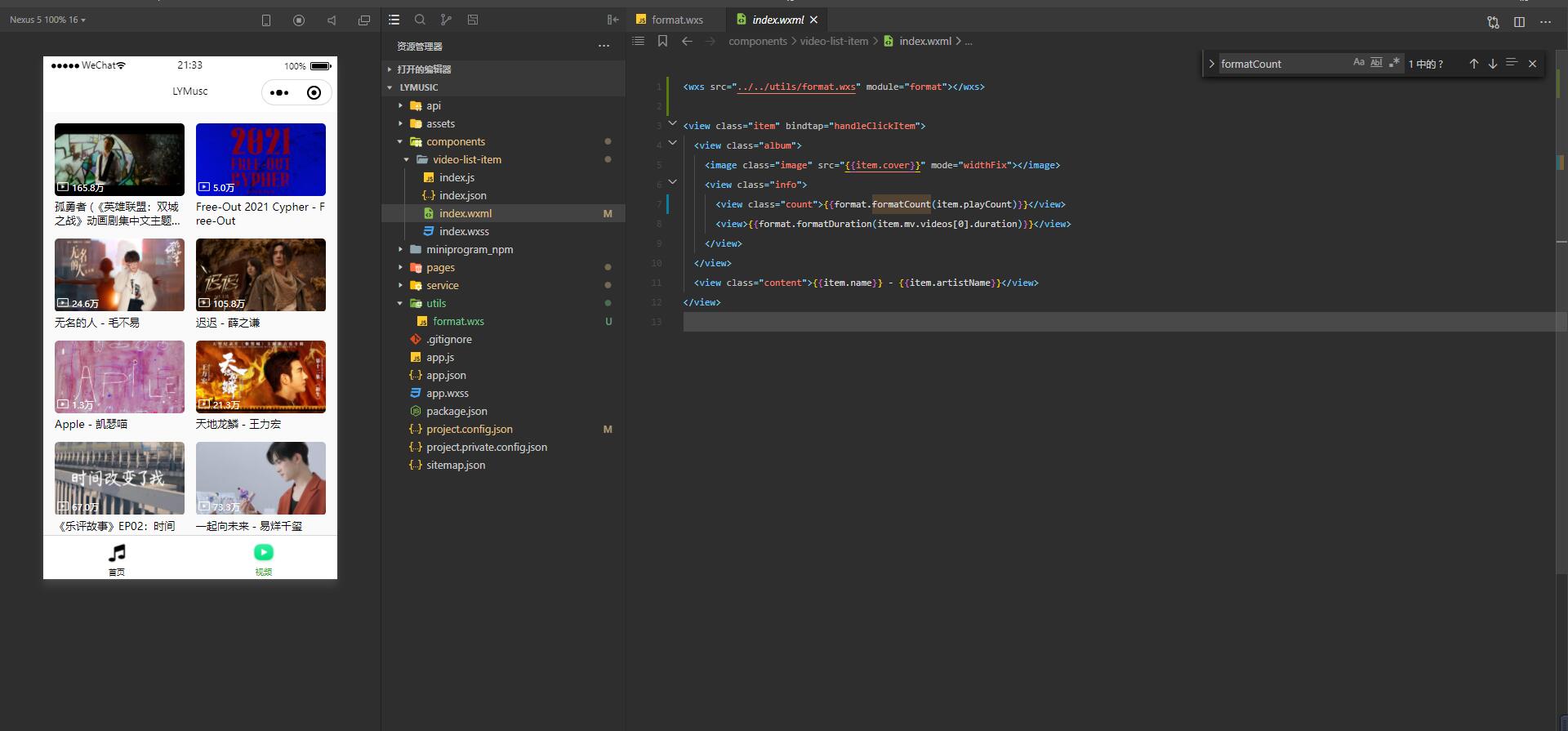Collapse the sidebar panel icon
This screenshot has height=731, width=1568.
pyautogui.click(x=612, y=20)
